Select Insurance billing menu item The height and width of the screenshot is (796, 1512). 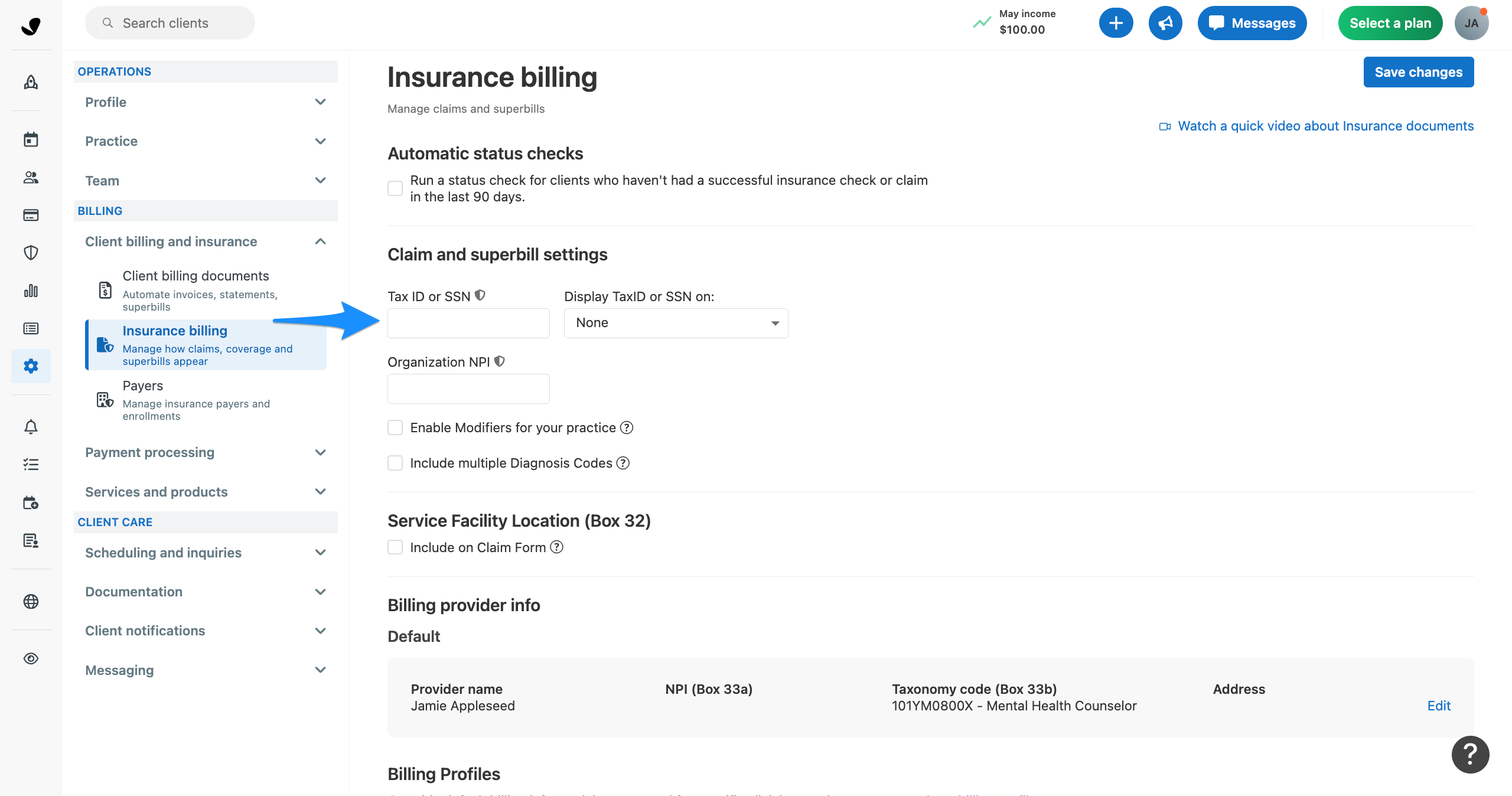[x=206, y=345]
